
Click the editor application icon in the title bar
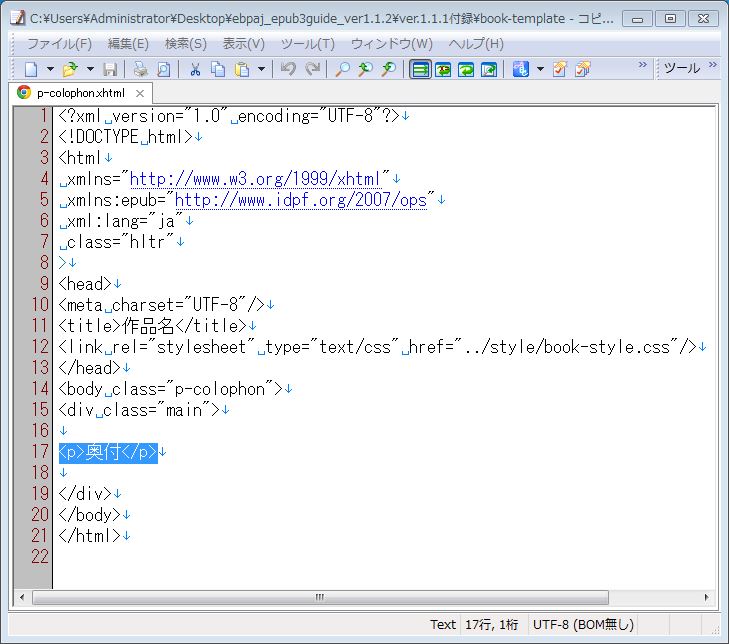click(18, 19)
